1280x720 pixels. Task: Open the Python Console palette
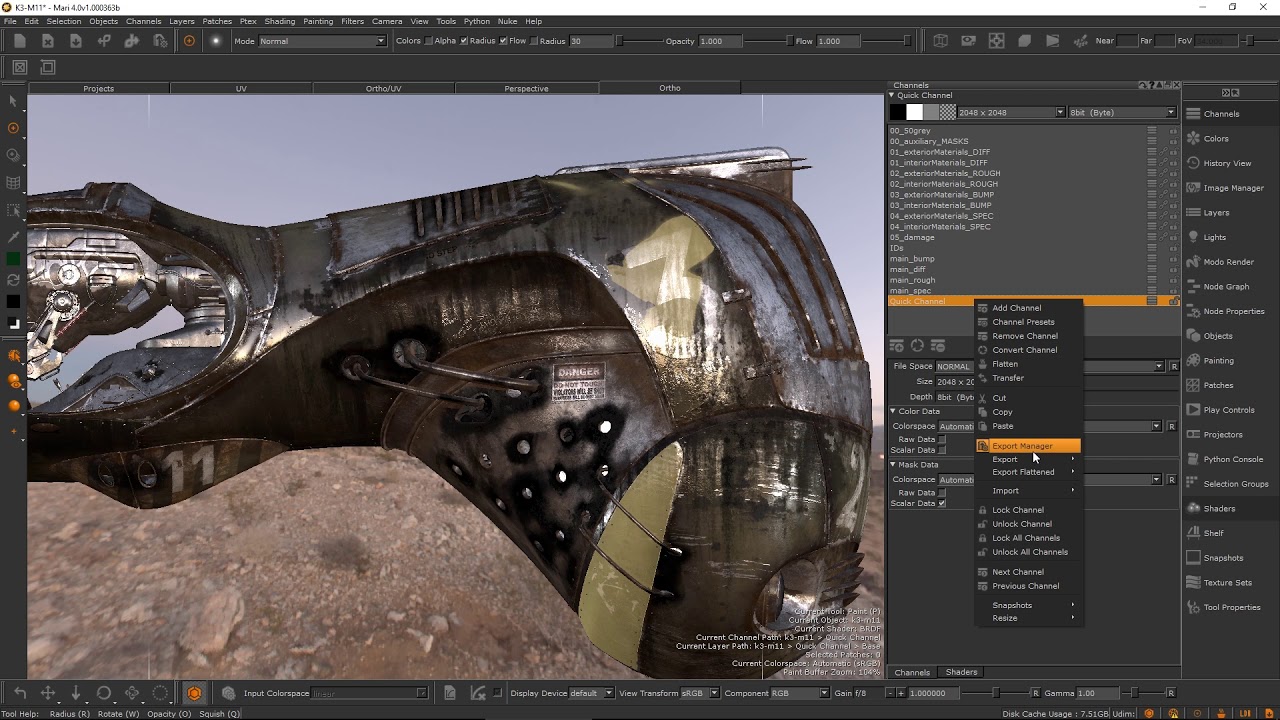(x=1232, y=459)
